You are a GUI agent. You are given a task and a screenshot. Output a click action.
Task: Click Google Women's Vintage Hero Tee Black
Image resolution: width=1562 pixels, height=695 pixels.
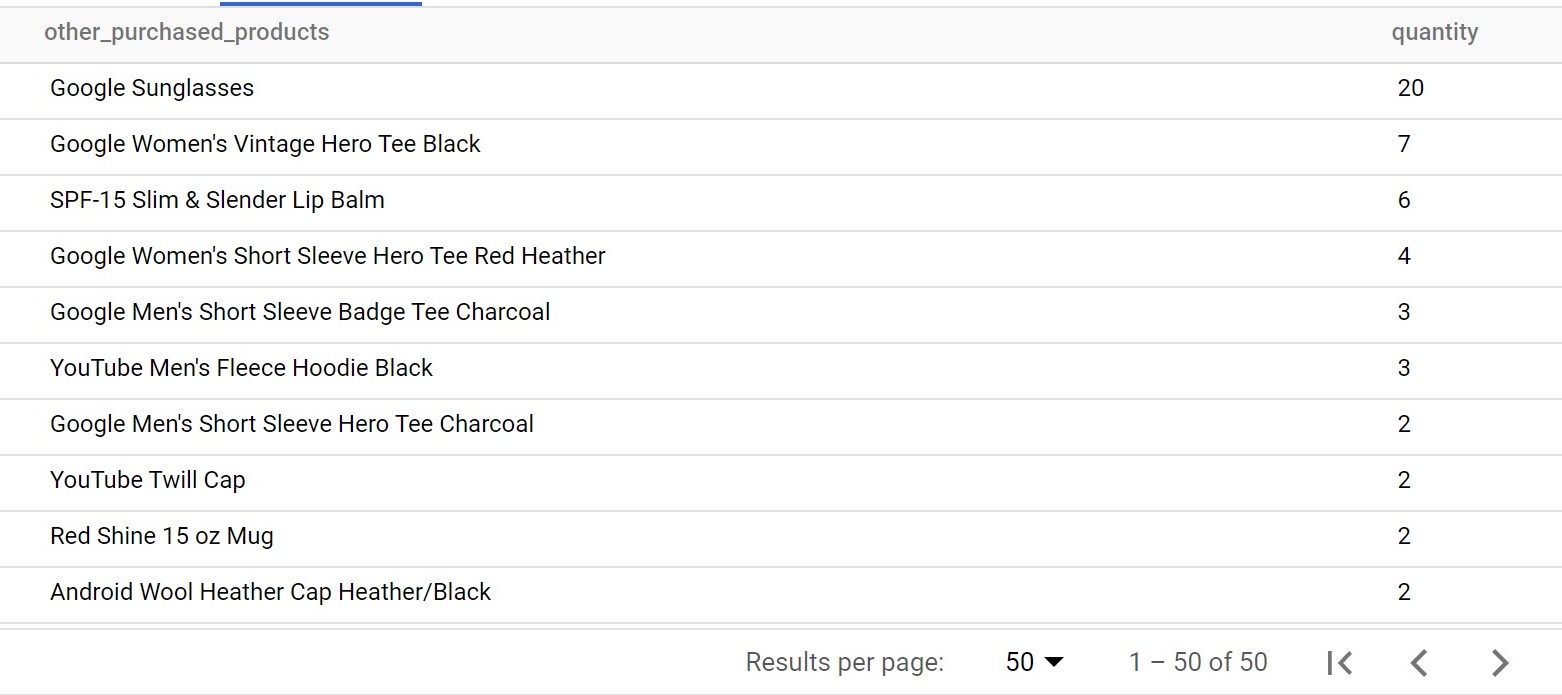tap(265, 144)
